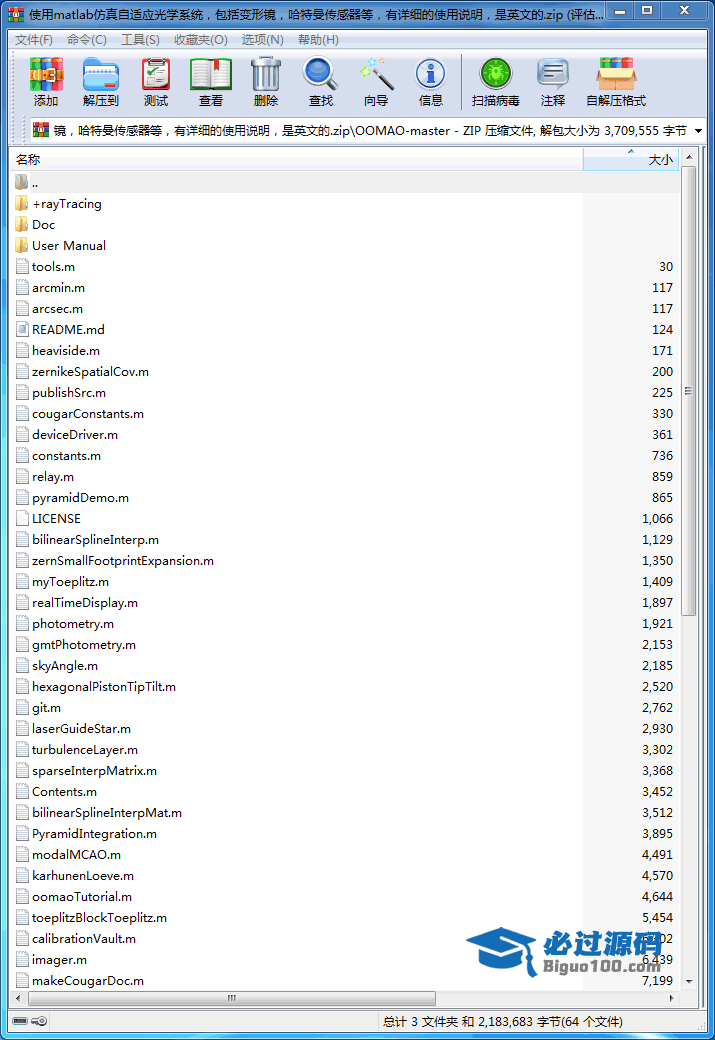Select file bilinearSplineInterp.m
715x1040 pixels.
(x=96, y=540)
